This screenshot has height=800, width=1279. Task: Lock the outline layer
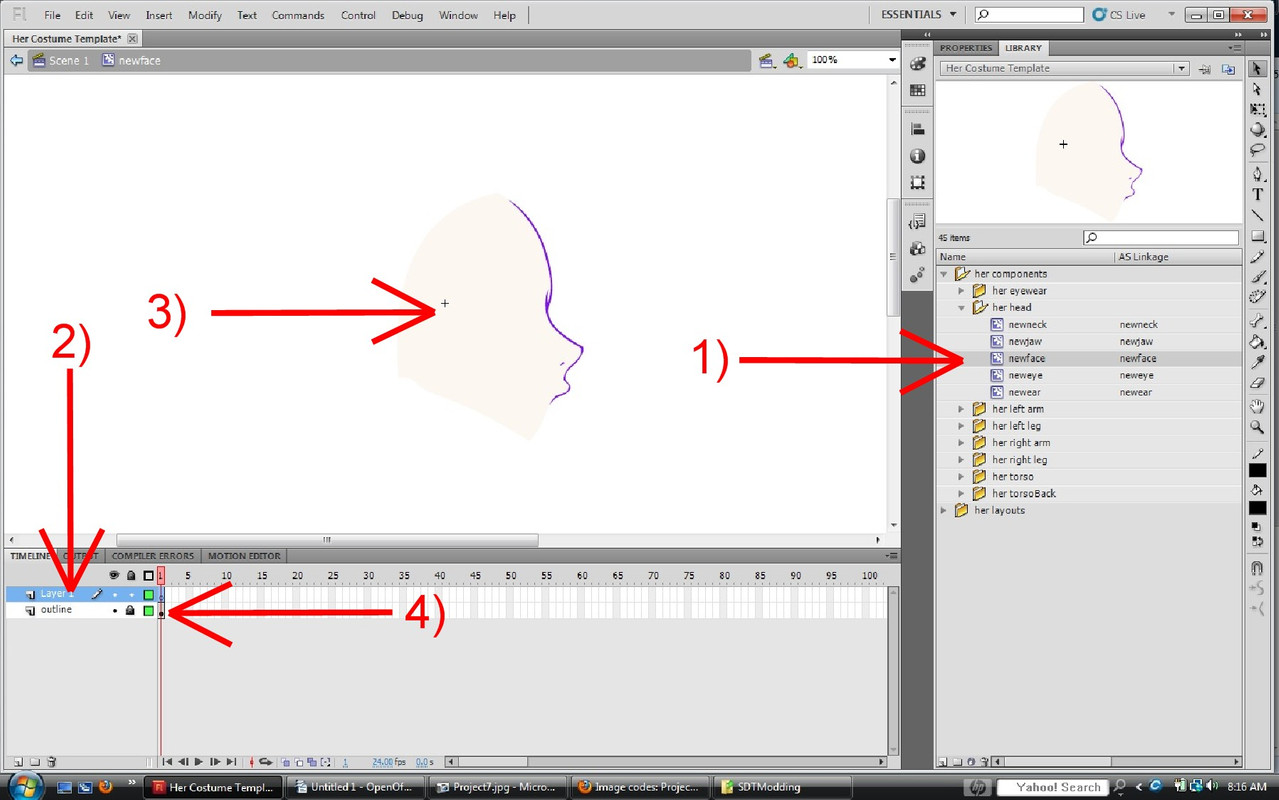(x=130, y=610)
